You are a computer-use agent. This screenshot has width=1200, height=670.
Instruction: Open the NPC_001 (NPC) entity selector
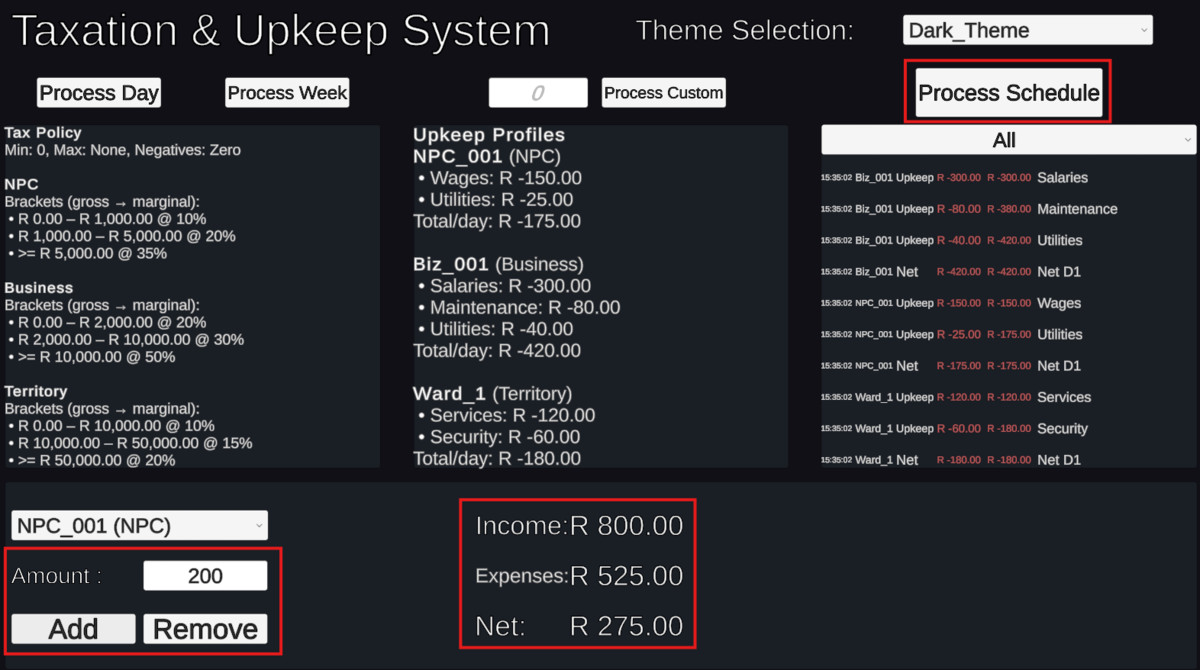[x=138, y=524]
